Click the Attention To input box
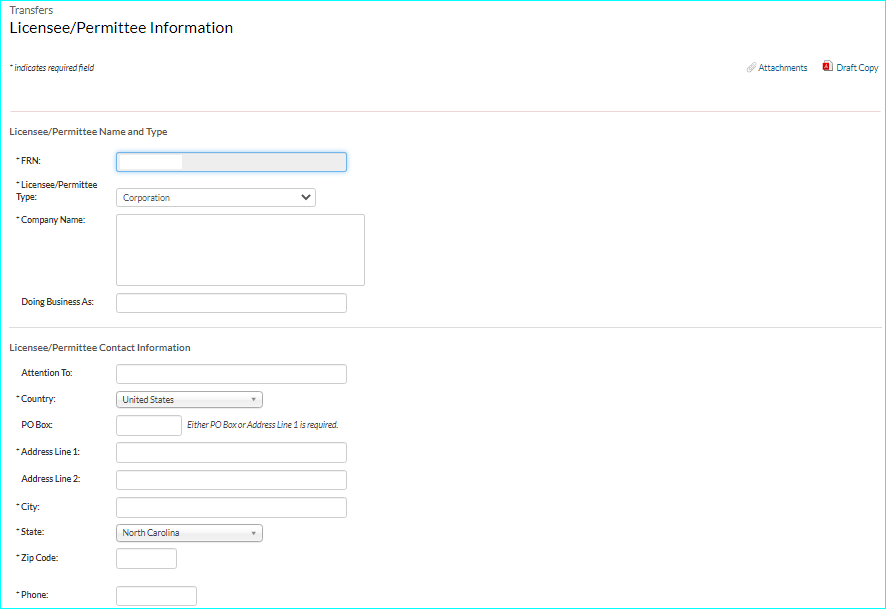The height and width of the screenshot is (609, 886). [231, 374]
